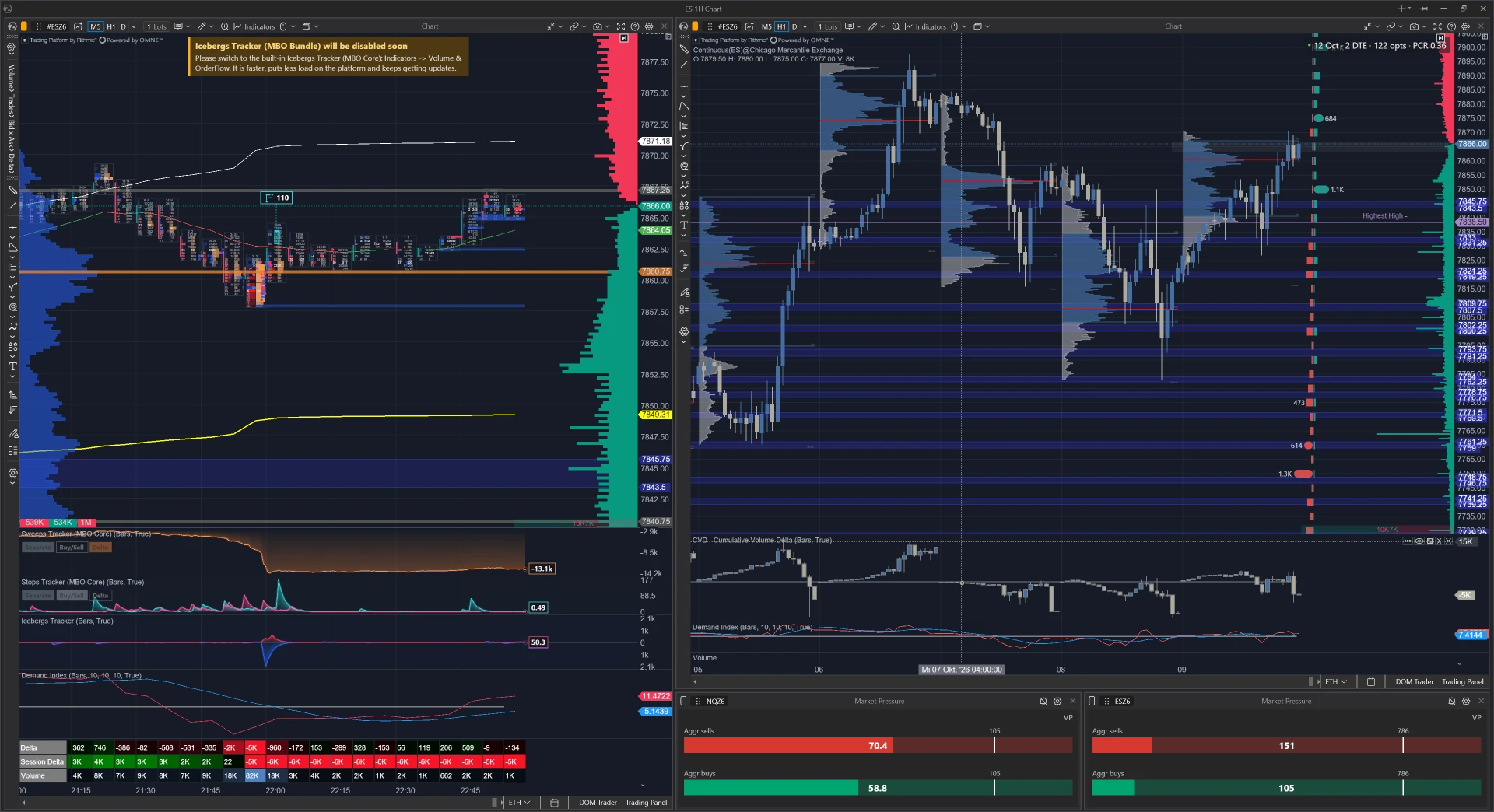This screenshot has width=1494, height=812.
Task: Switch right chart to M5 timeframe
Action: [766, 26]
